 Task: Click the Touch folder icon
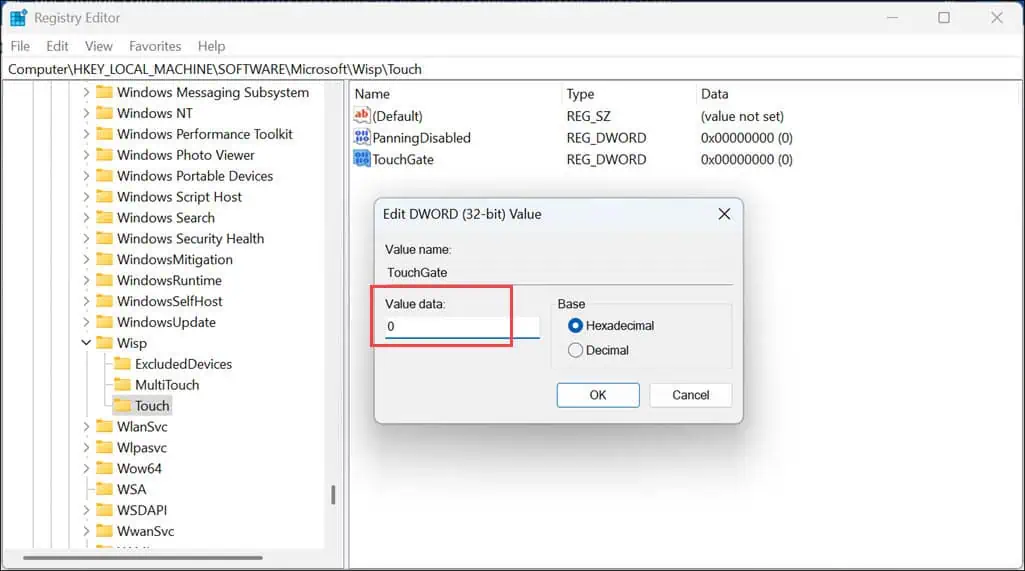tap(122, 406)
